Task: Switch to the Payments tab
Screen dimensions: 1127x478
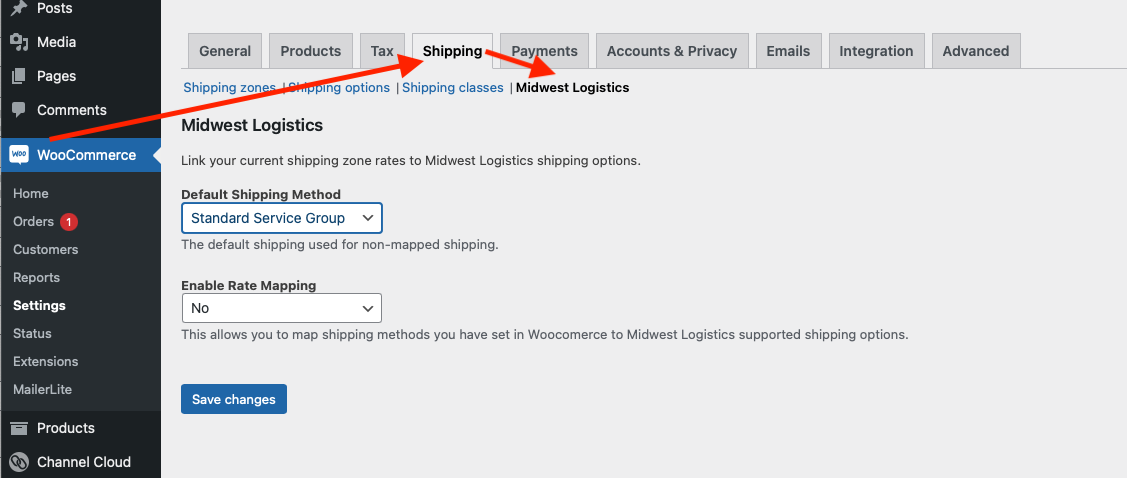Action: point(544,51)
